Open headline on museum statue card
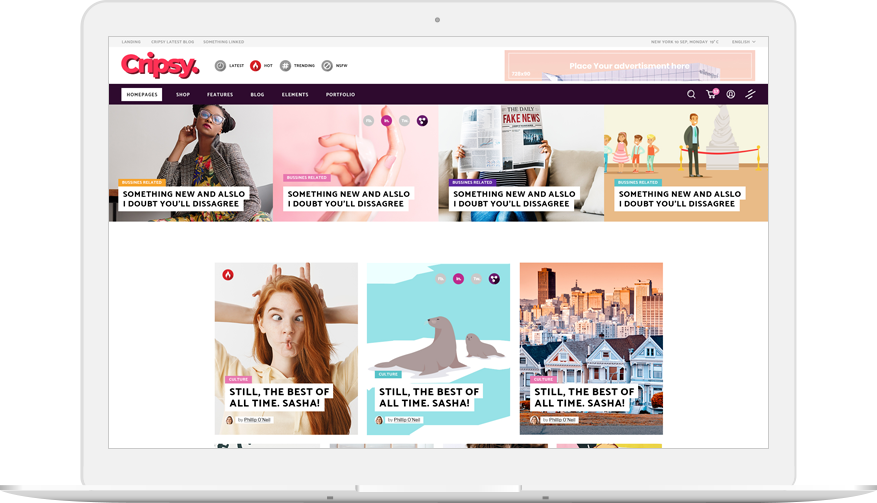The width and height of the screenshot is (877, 503). pyautogui.click(x=680, y=199)
